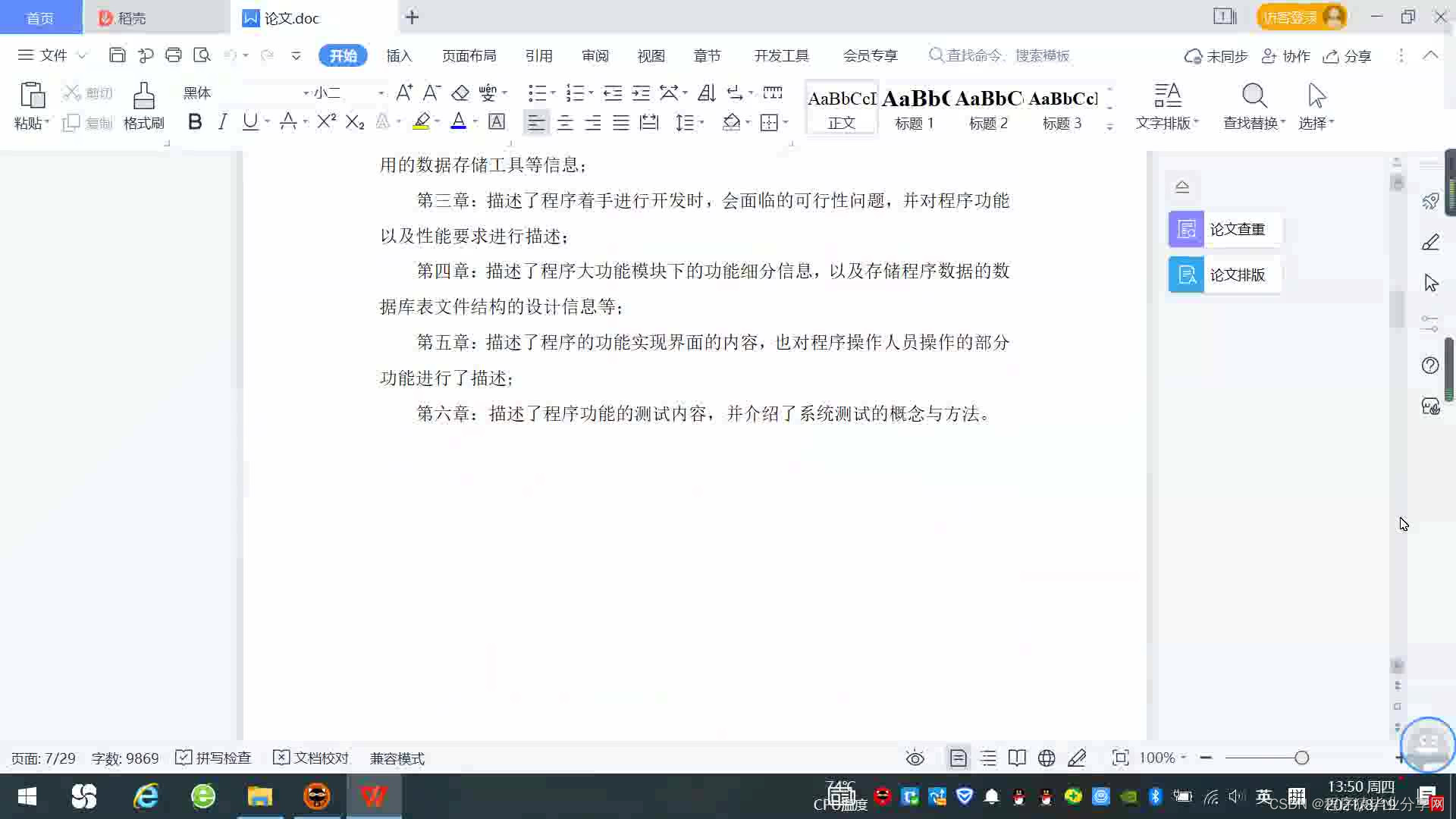Click the zoom slider handle
This screenshot has height=819, width=1456.
coord(1302,758)
